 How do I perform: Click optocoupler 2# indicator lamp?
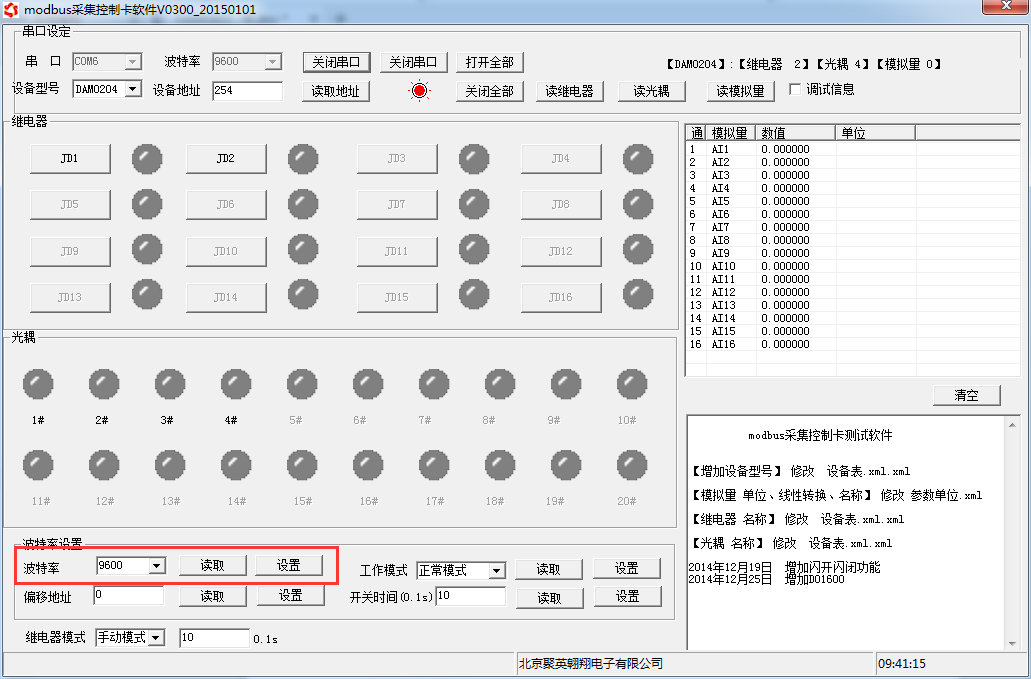coord(104,385)
